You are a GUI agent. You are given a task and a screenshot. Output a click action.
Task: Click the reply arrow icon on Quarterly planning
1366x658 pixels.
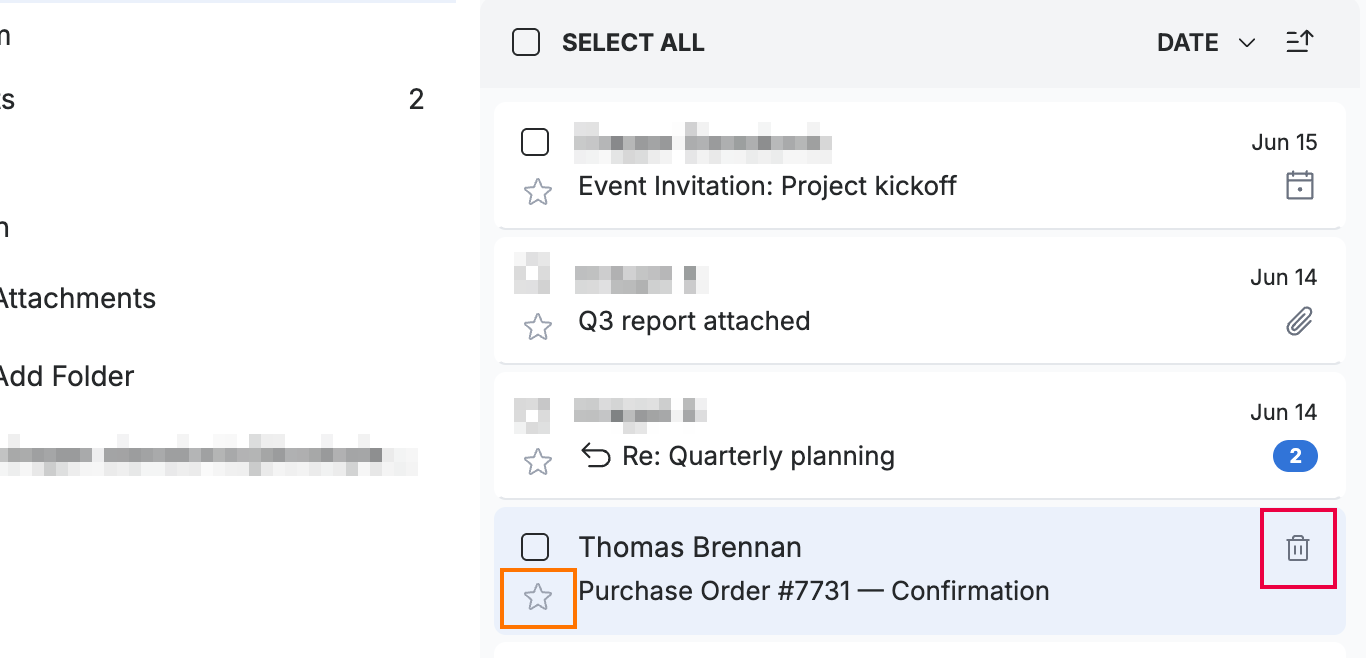click(596, 456)
